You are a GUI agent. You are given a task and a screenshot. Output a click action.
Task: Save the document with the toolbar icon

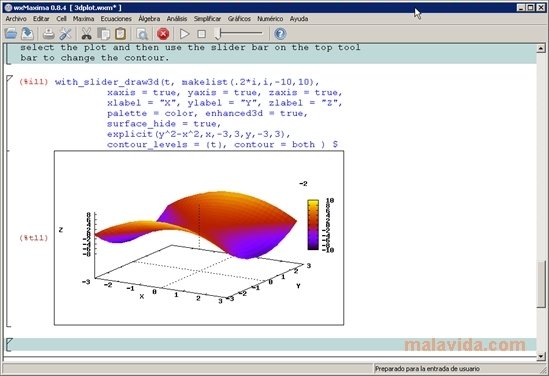(27, 34)
